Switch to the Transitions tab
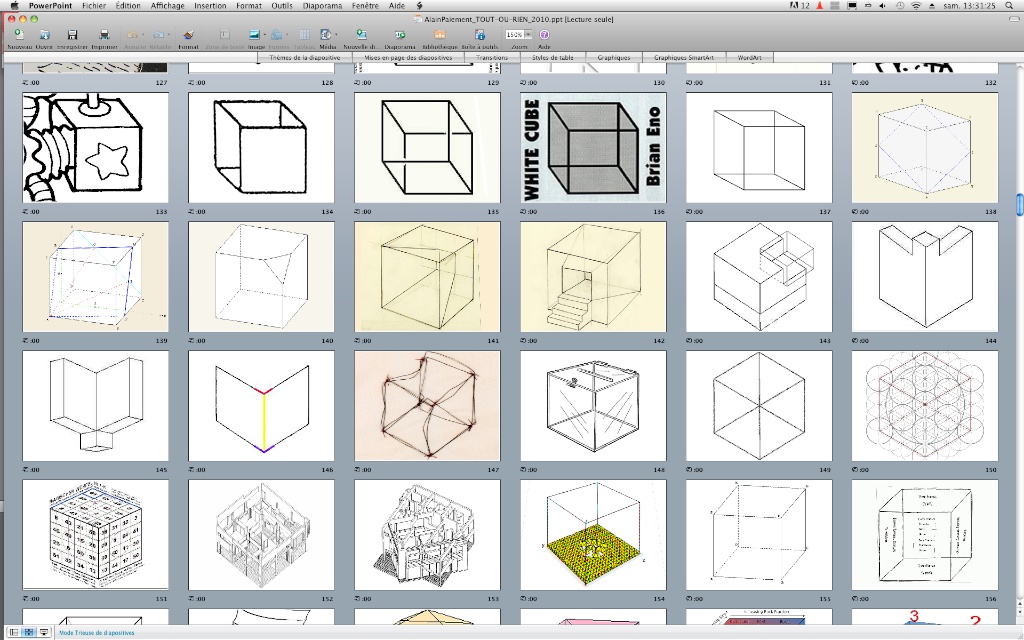1024x640 pixels. pos(492,57)
